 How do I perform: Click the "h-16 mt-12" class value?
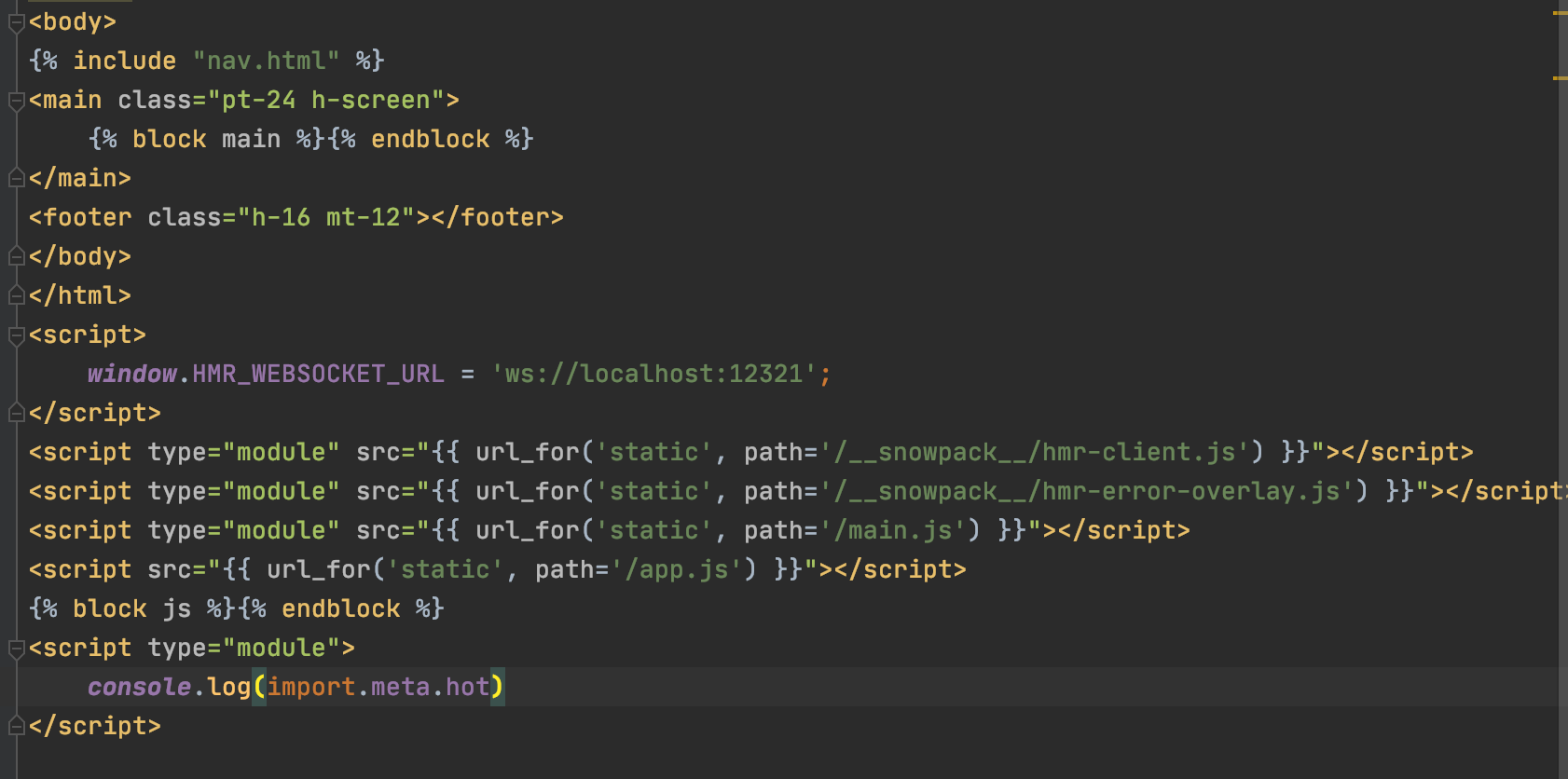[x=326, y=217]
